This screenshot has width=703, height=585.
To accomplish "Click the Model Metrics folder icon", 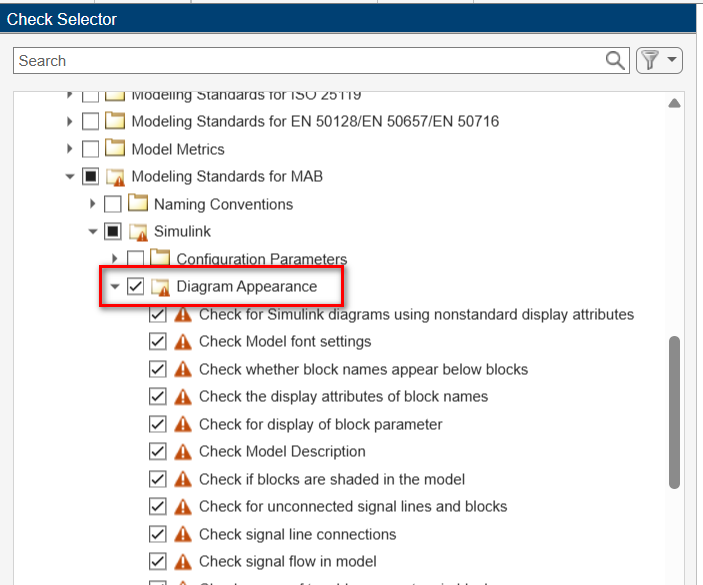I will coord(115,148).
